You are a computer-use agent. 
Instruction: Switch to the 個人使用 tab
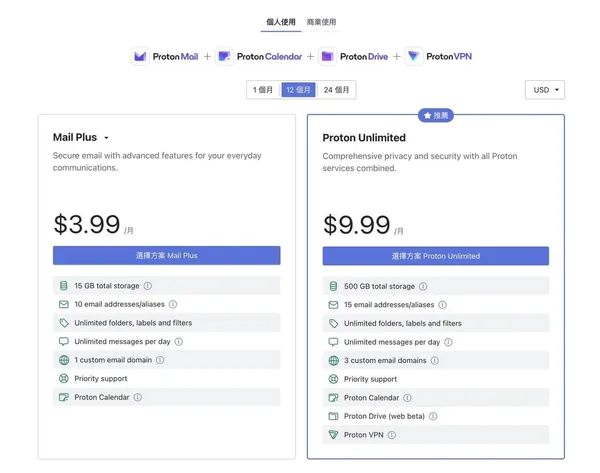281,21
